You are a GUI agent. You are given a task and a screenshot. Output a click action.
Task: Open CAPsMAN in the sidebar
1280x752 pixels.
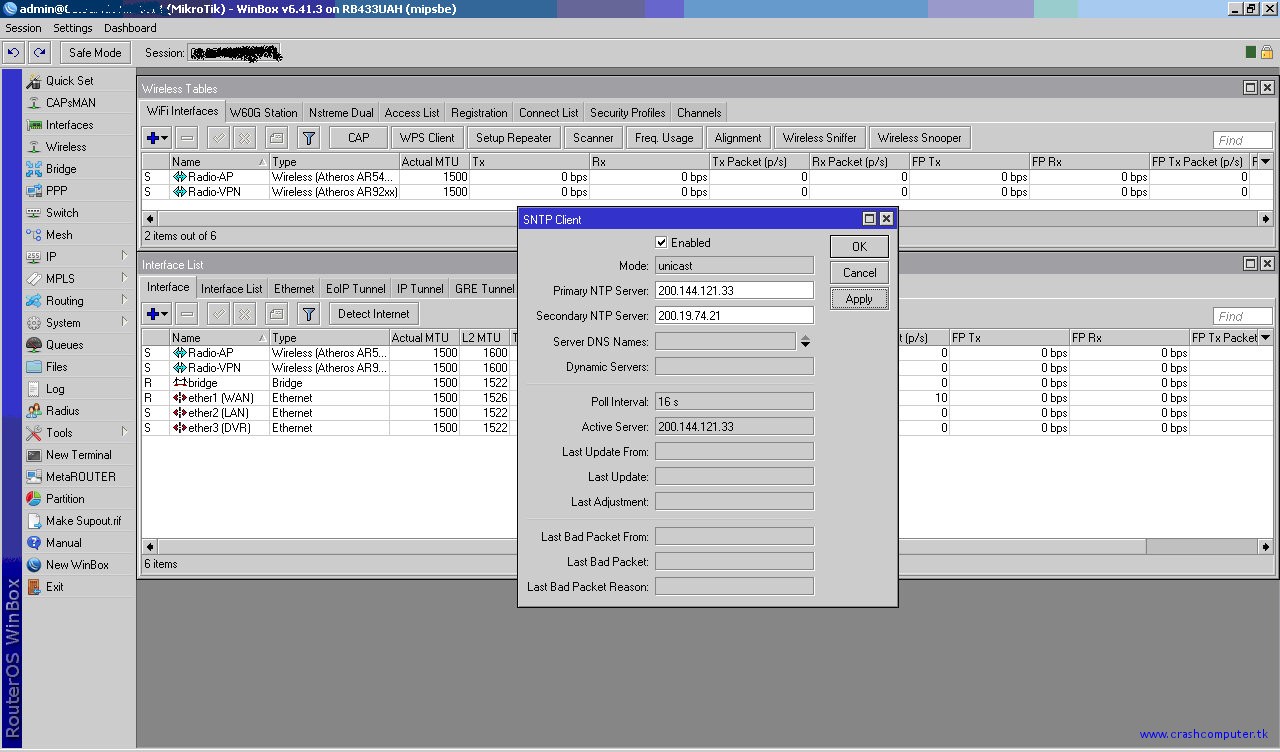[70, 103]
